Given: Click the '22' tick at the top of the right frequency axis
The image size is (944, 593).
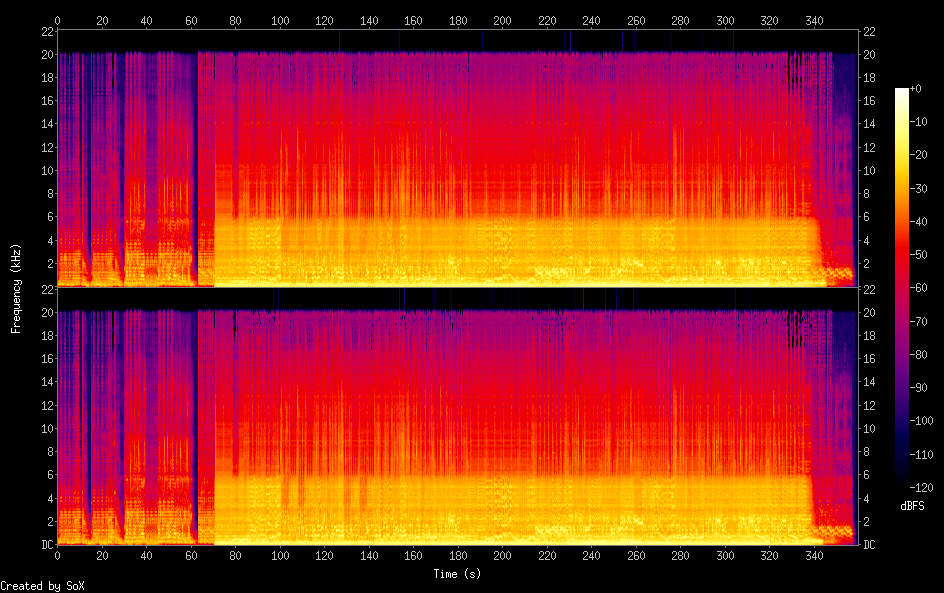Looking at the screenshot, I should tap(869, 31).
